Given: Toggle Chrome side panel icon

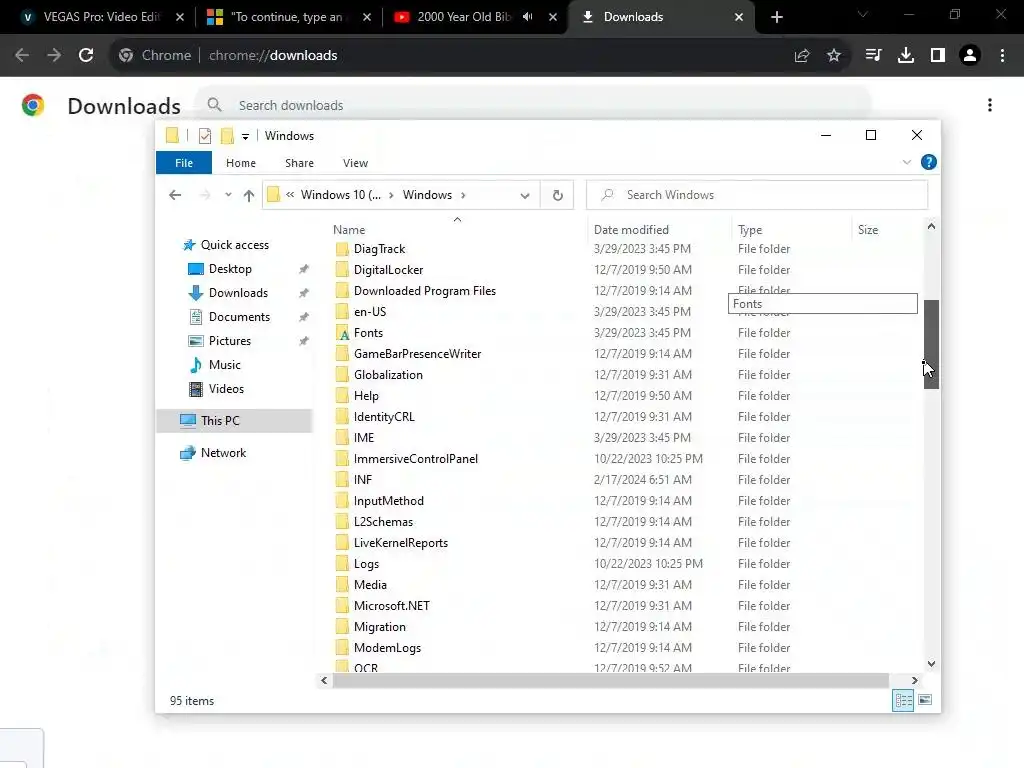Looking at the screenshot, I should [938, 56].
